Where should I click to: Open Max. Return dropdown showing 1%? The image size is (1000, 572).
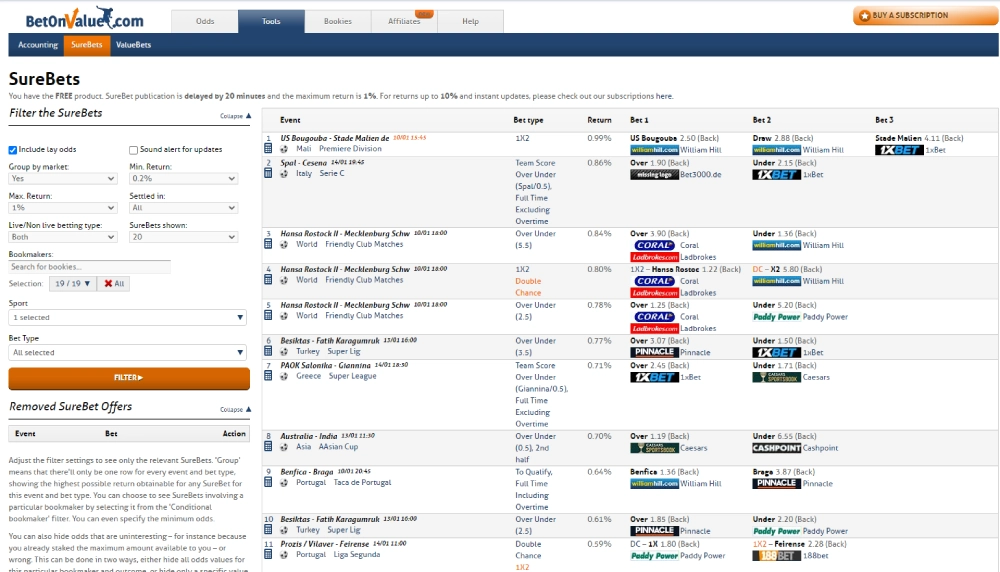click(62, 208)
